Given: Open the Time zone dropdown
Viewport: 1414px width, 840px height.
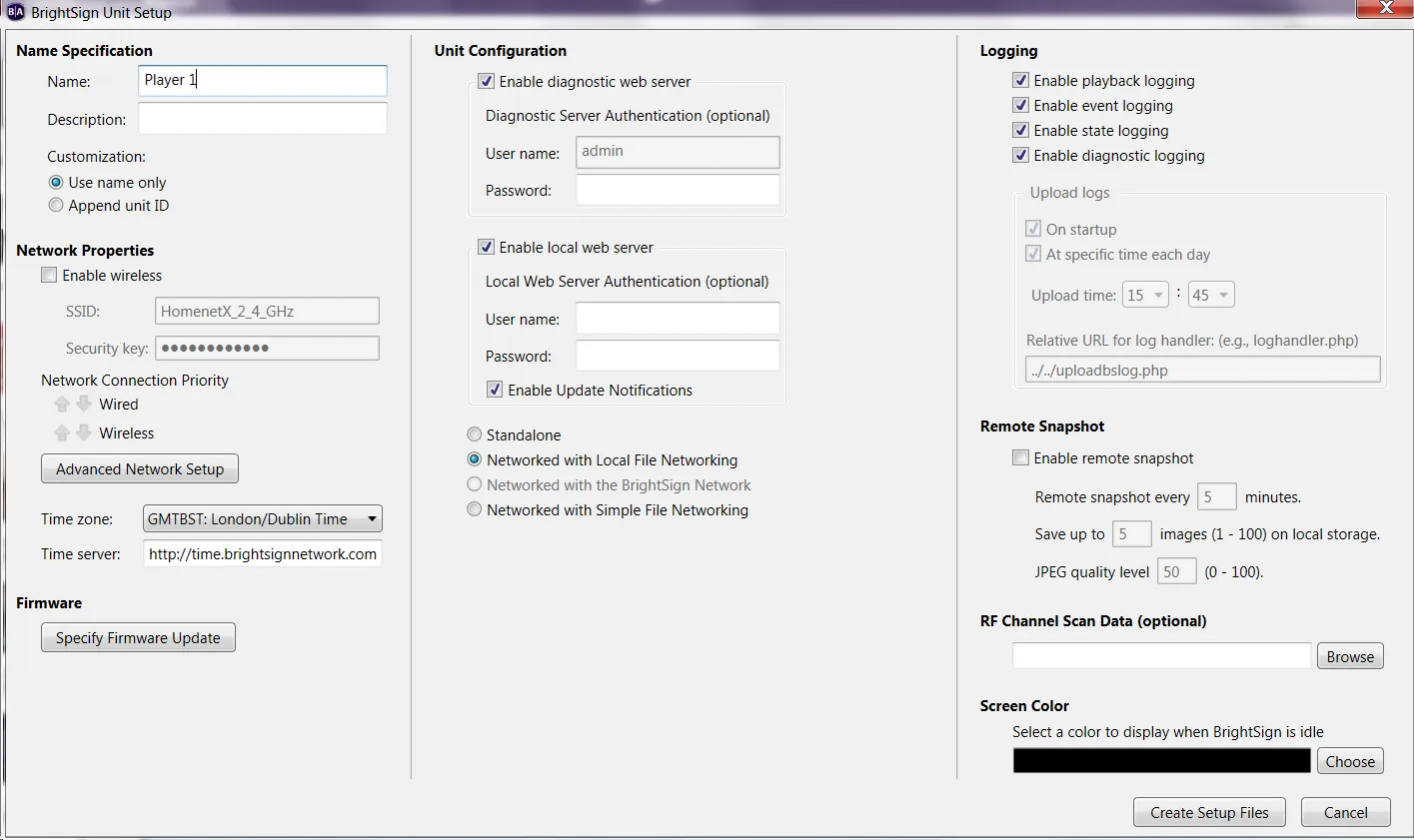Looking at the screenshot, I should click(263, 519).
